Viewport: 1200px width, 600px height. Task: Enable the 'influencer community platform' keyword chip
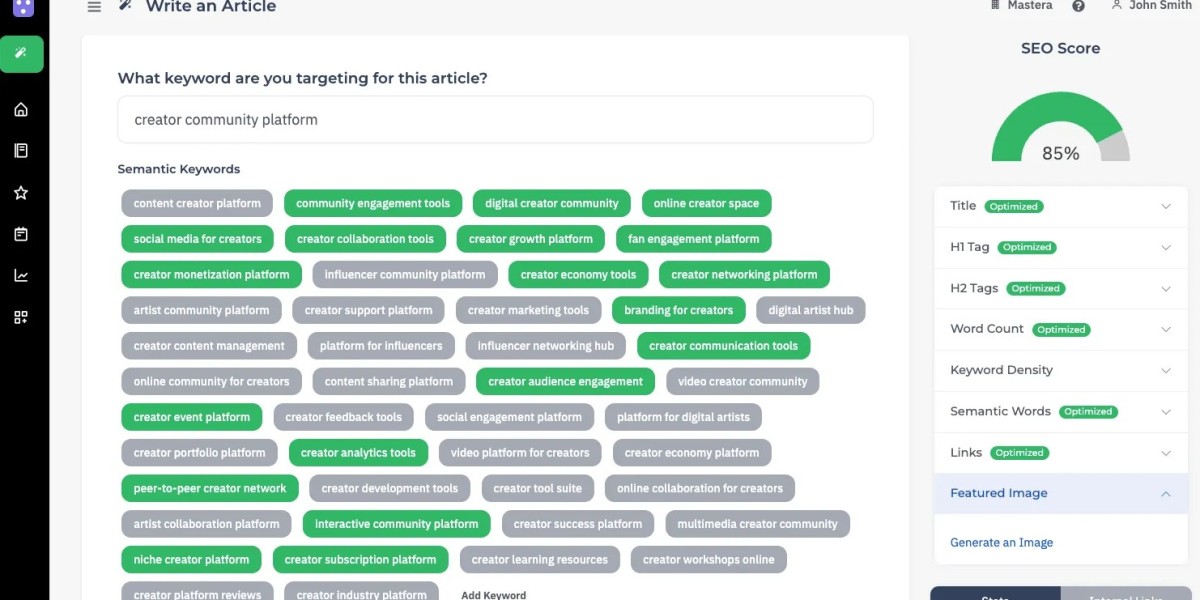click(x=404, y=274)
